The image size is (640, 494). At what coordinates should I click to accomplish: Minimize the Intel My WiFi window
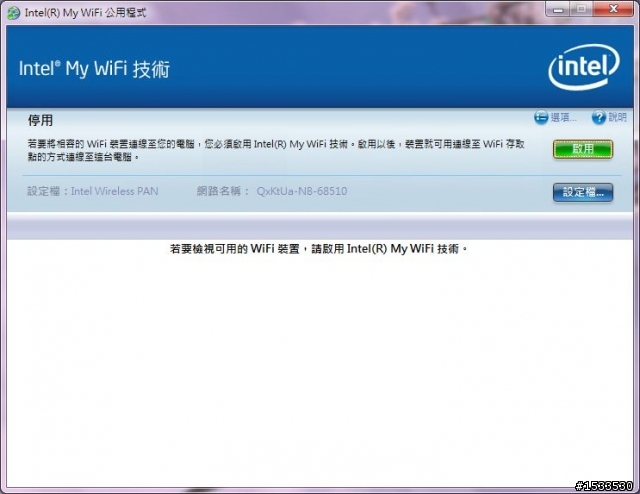point(558,9)
